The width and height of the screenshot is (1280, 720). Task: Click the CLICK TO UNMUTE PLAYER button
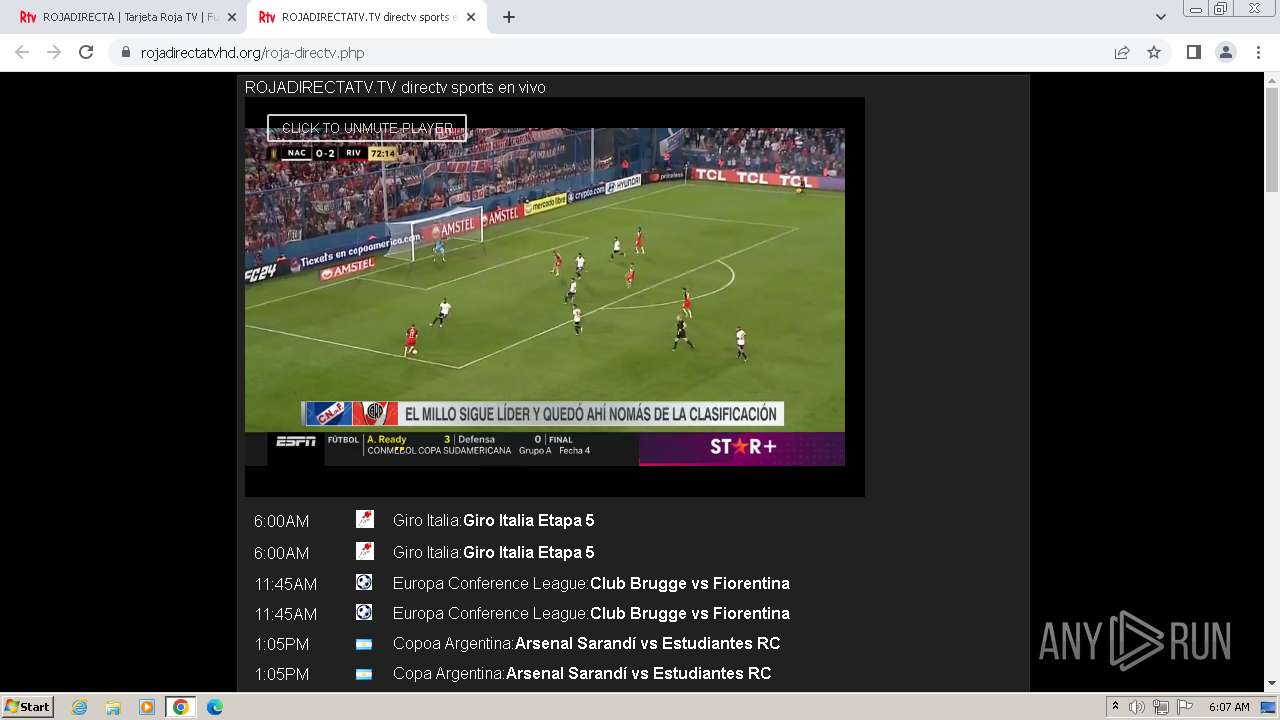[367, 128]
